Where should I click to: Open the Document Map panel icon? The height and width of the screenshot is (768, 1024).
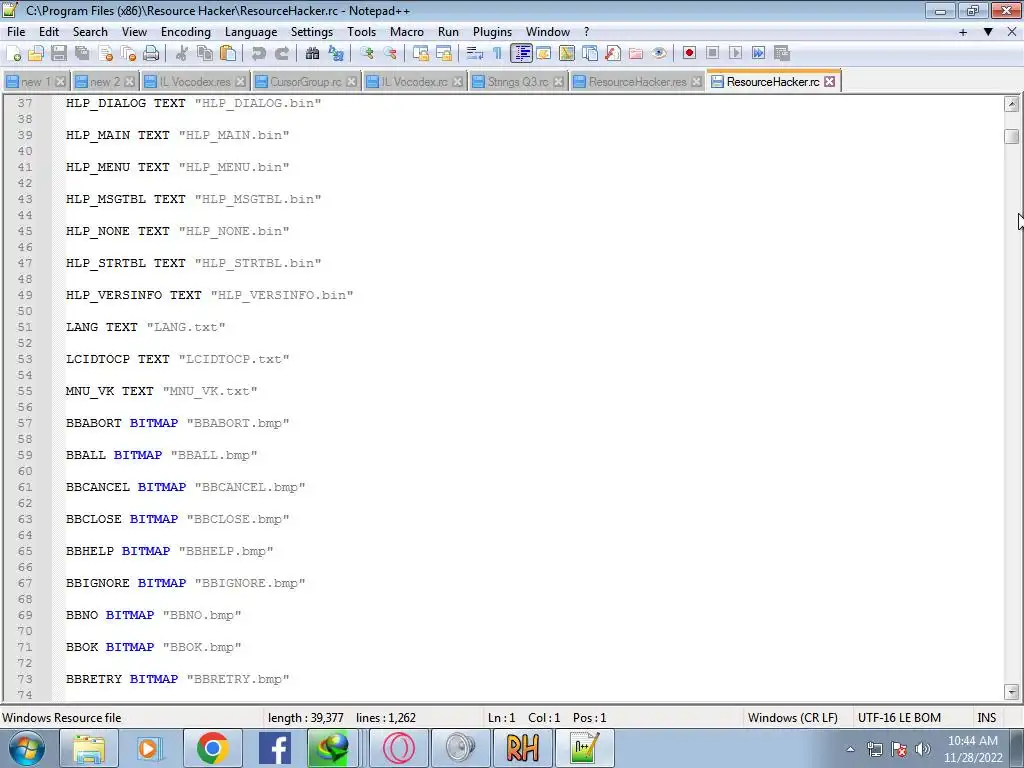[x=567, y=54]
